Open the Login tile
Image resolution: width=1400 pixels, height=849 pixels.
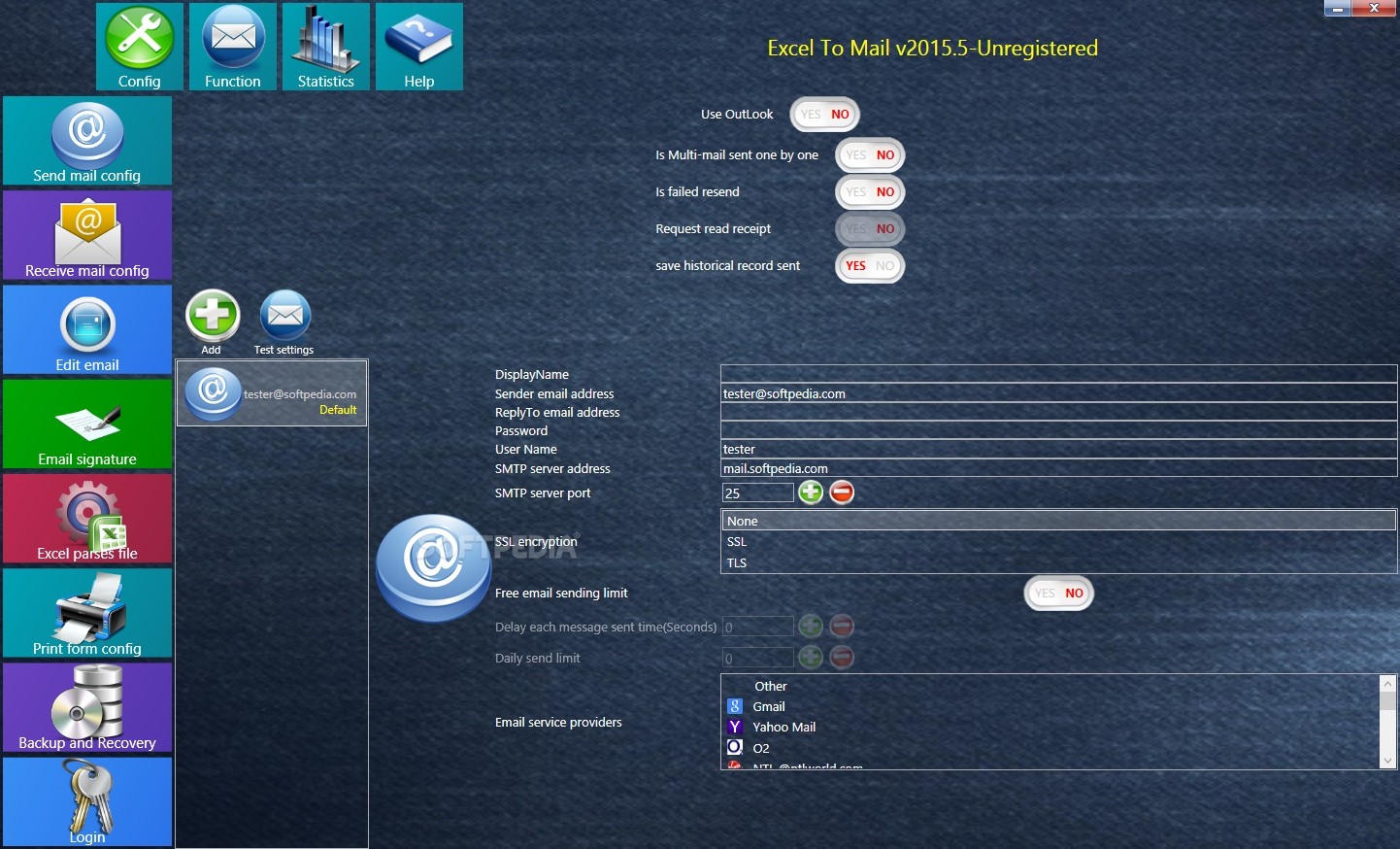coord(87,801)
